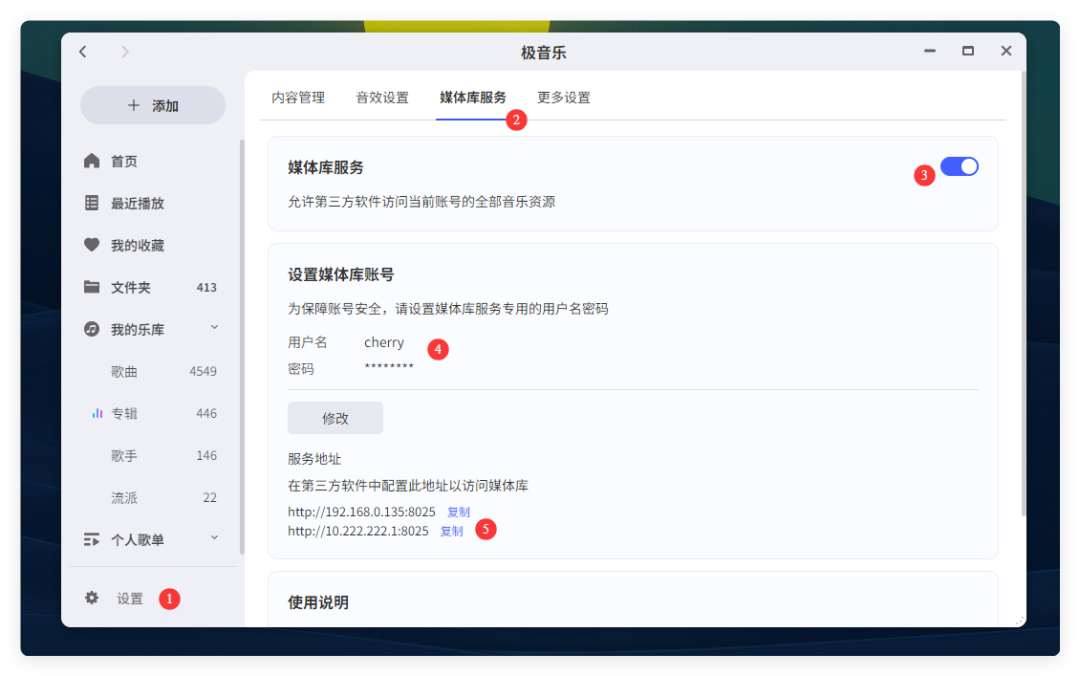This screenshot has width=1080, height=676.
Task: Copy the 192.168.0.135:8025 address
Action: coord(459,512)
